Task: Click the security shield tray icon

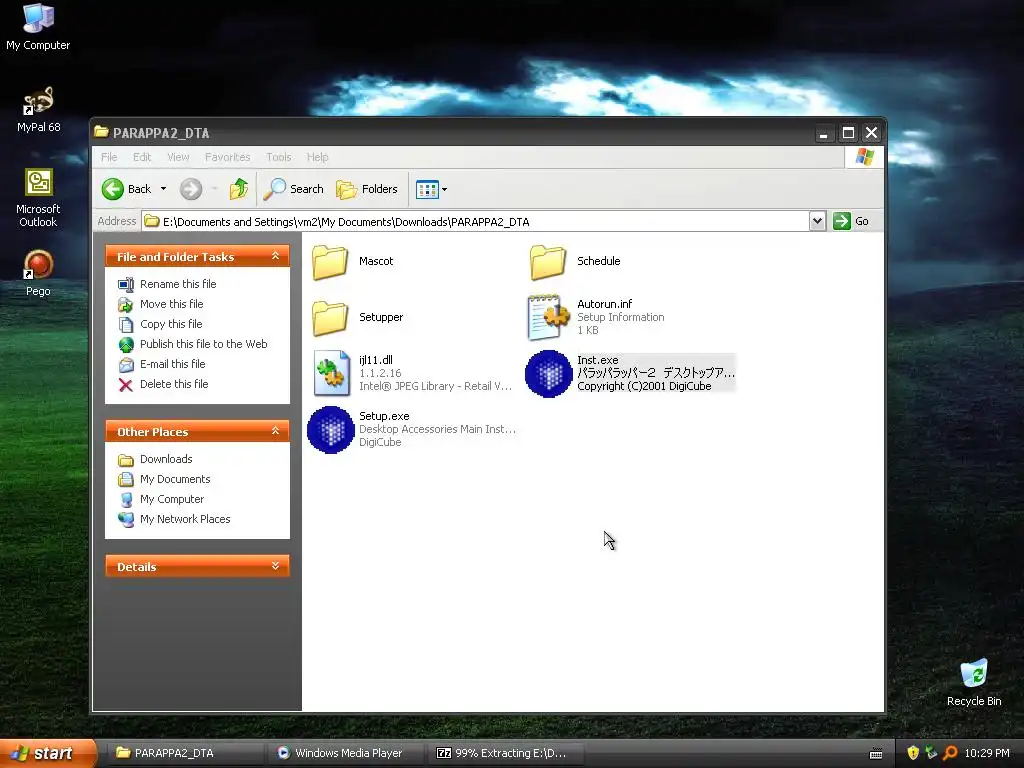Action: point(913,753)
